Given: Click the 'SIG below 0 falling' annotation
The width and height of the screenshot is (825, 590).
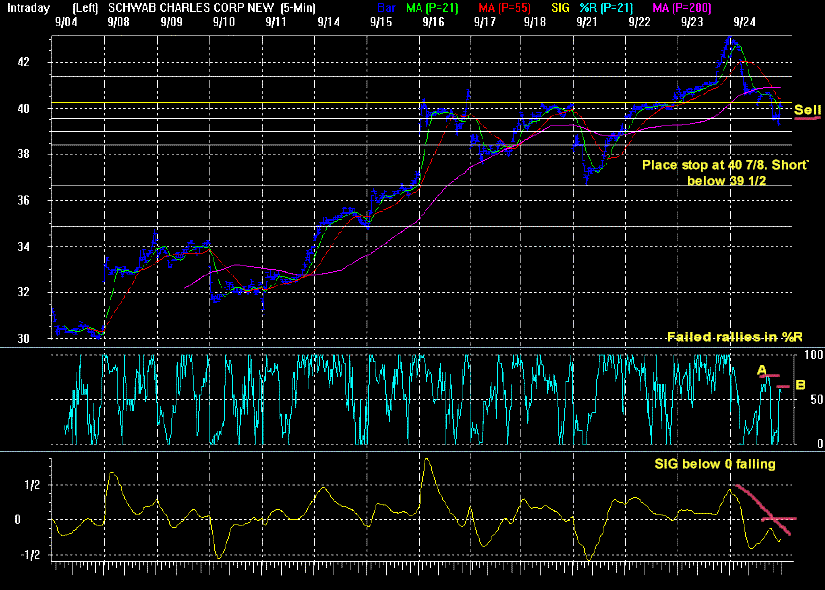Looking at the screenshot, I should [715, 464].
